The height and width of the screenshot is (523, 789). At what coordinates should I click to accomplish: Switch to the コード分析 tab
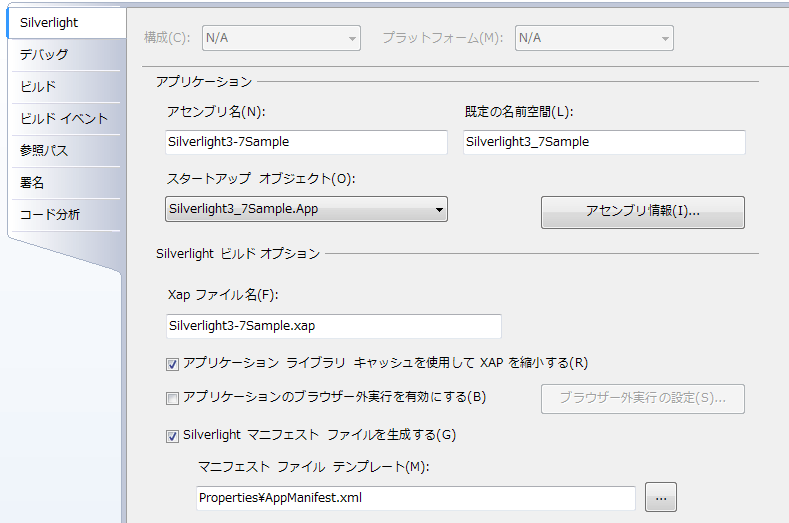coord(66,214)
